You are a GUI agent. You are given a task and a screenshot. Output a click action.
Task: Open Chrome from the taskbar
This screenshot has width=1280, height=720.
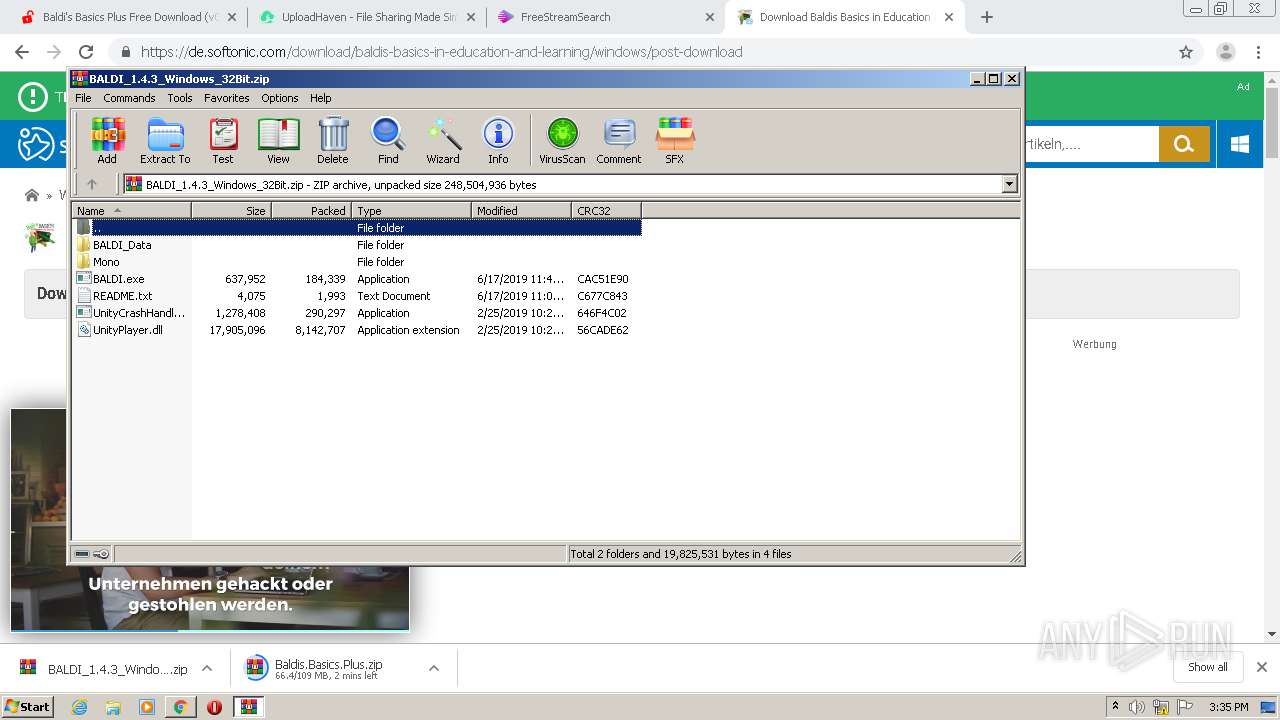(x=180, y=707)
